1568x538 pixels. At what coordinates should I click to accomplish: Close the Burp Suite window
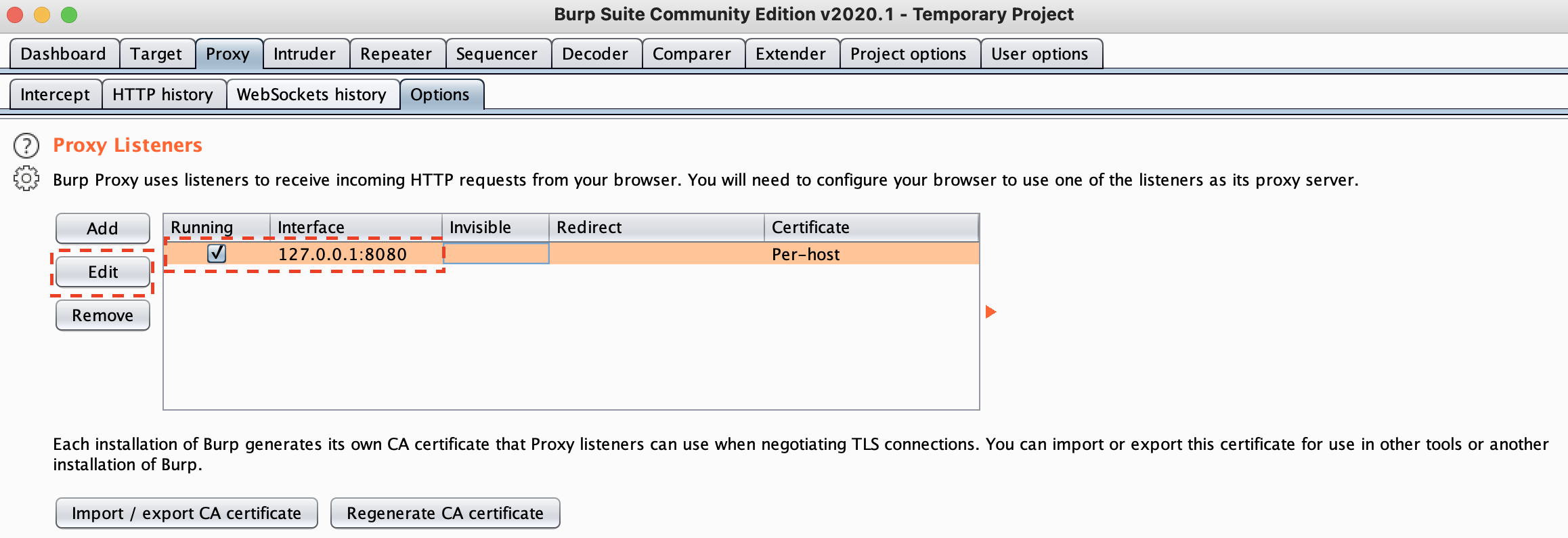point(15,14)
